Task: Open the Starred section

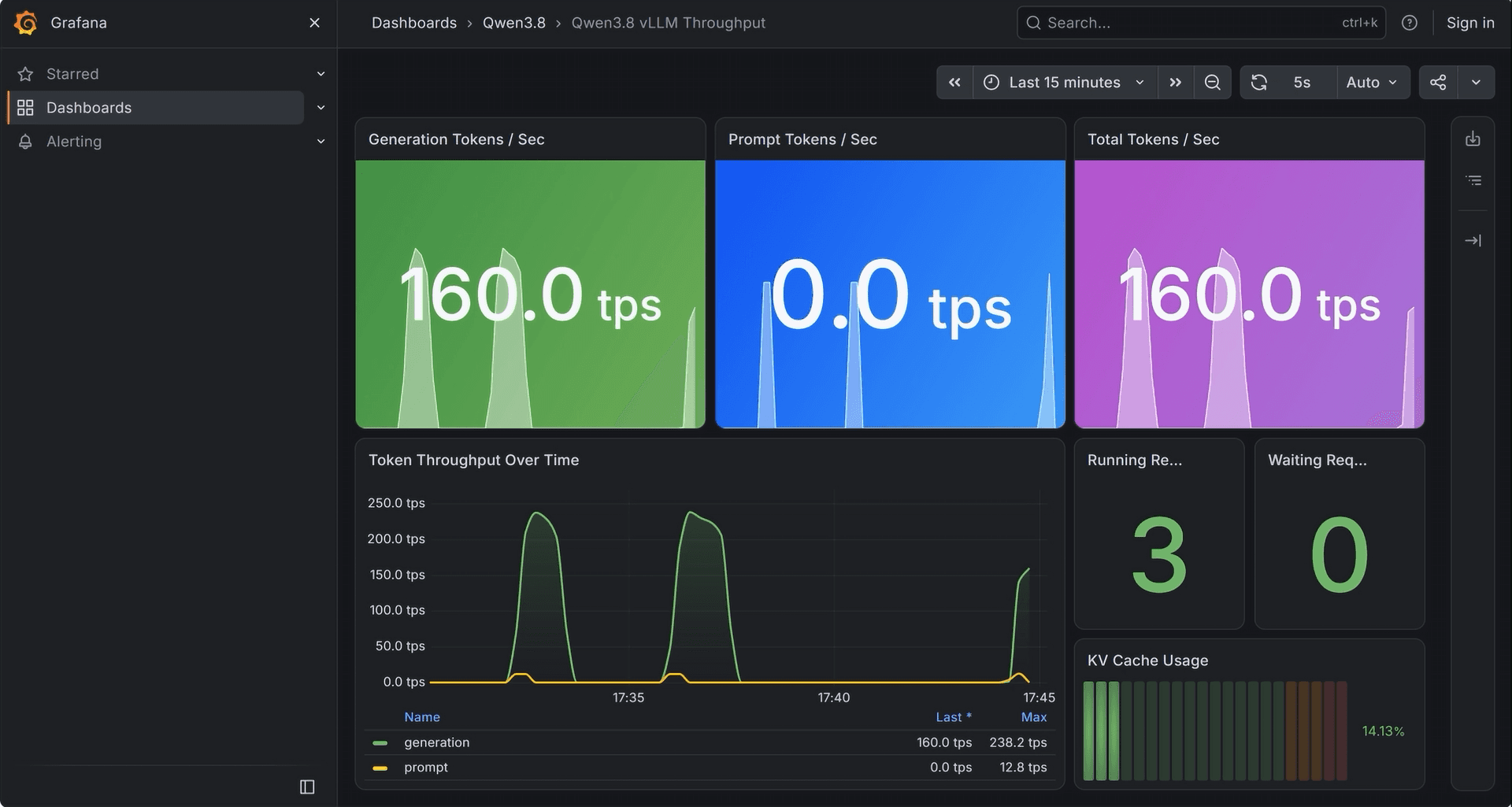Action: point(72,74)
